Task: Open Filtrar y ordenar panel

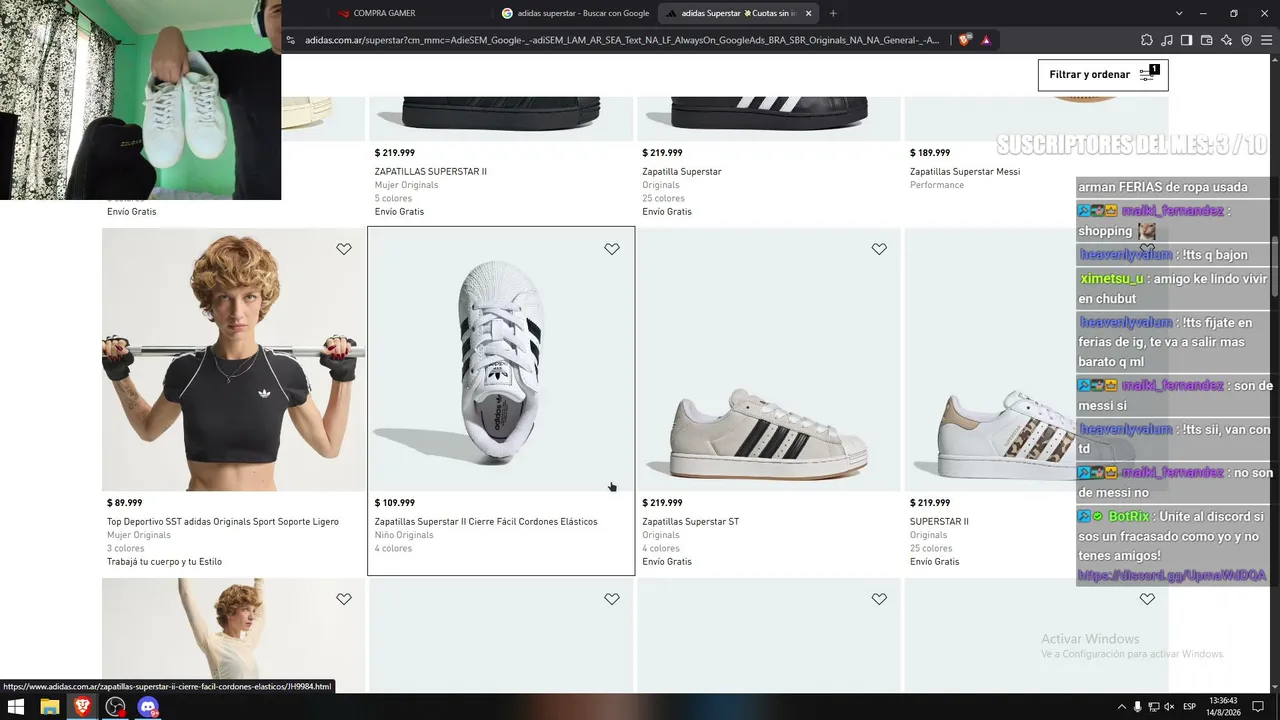Action: click(1103, 75)
